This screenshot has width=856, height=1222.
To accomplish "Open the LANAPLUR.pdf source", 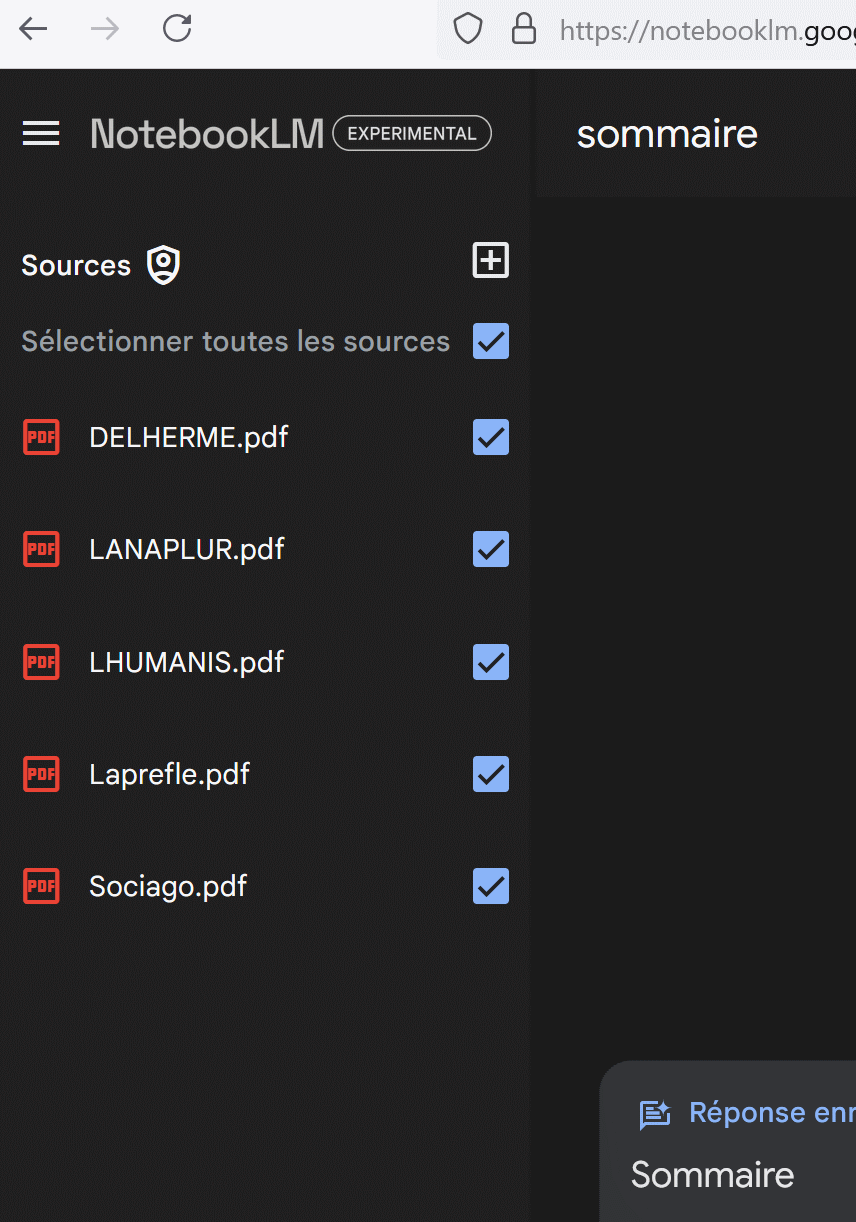I will click(x=187, y=549).
